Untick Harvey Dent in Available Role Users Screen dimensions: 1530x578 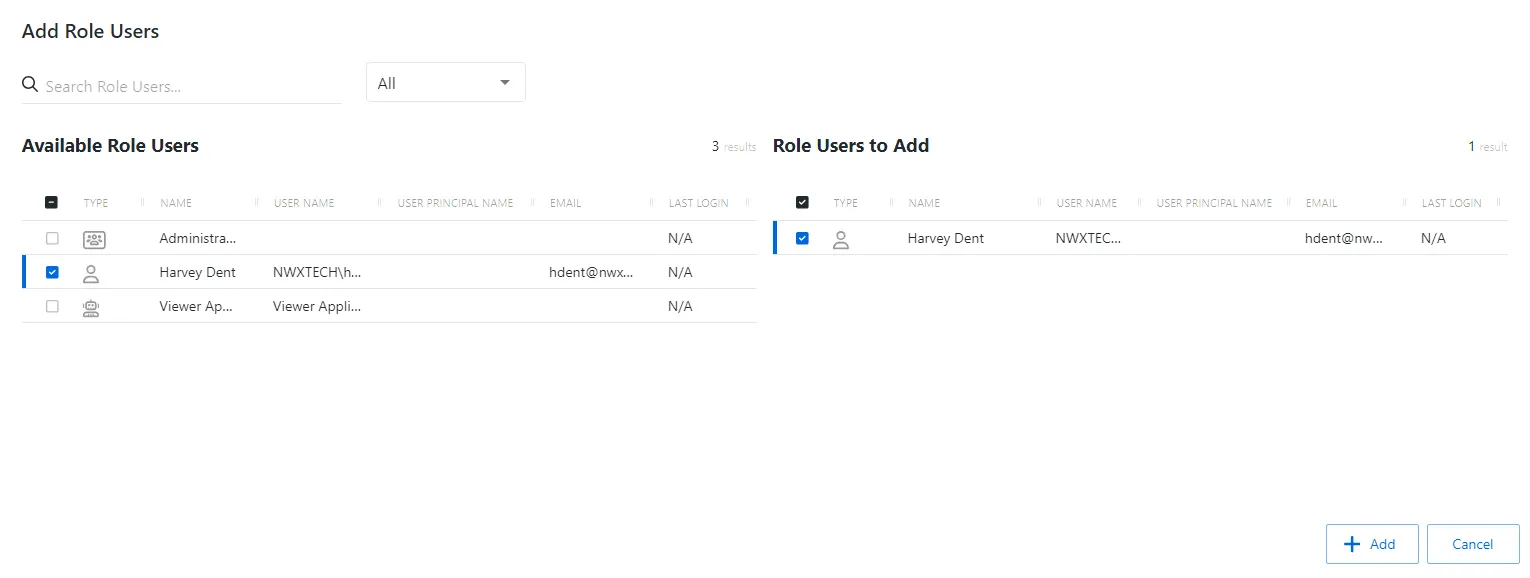[52, 272]
